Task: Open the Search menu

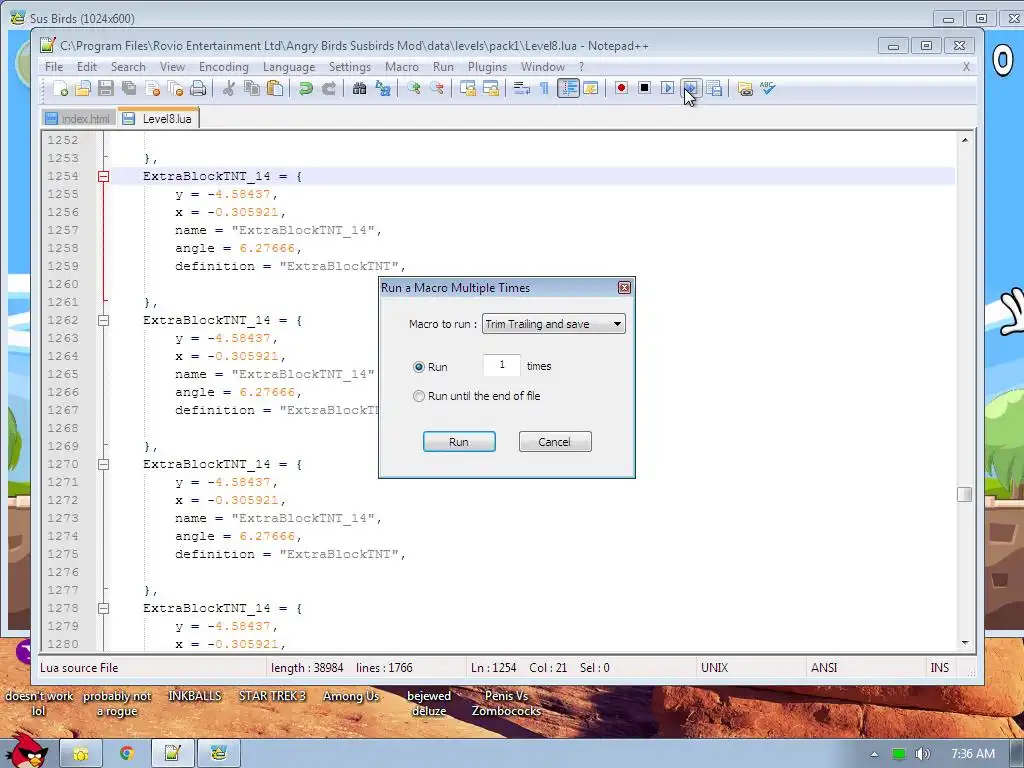Action: click(128, 67)
